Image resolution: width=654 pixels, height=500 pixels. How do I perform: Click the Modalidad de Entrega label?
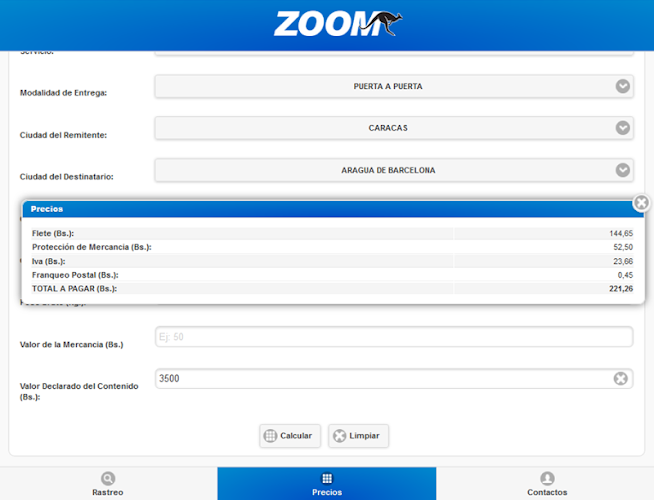click(63, 93)
